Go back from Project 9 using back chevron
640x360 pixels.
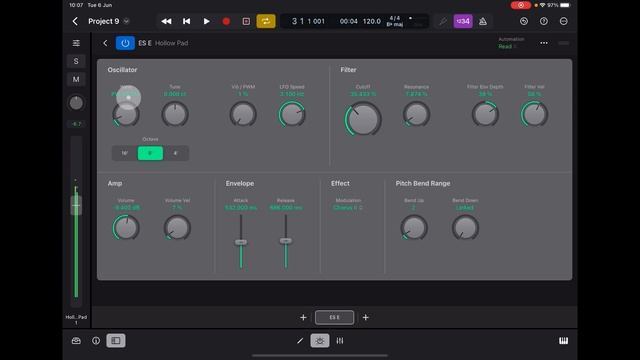click(x=75, y=21)
